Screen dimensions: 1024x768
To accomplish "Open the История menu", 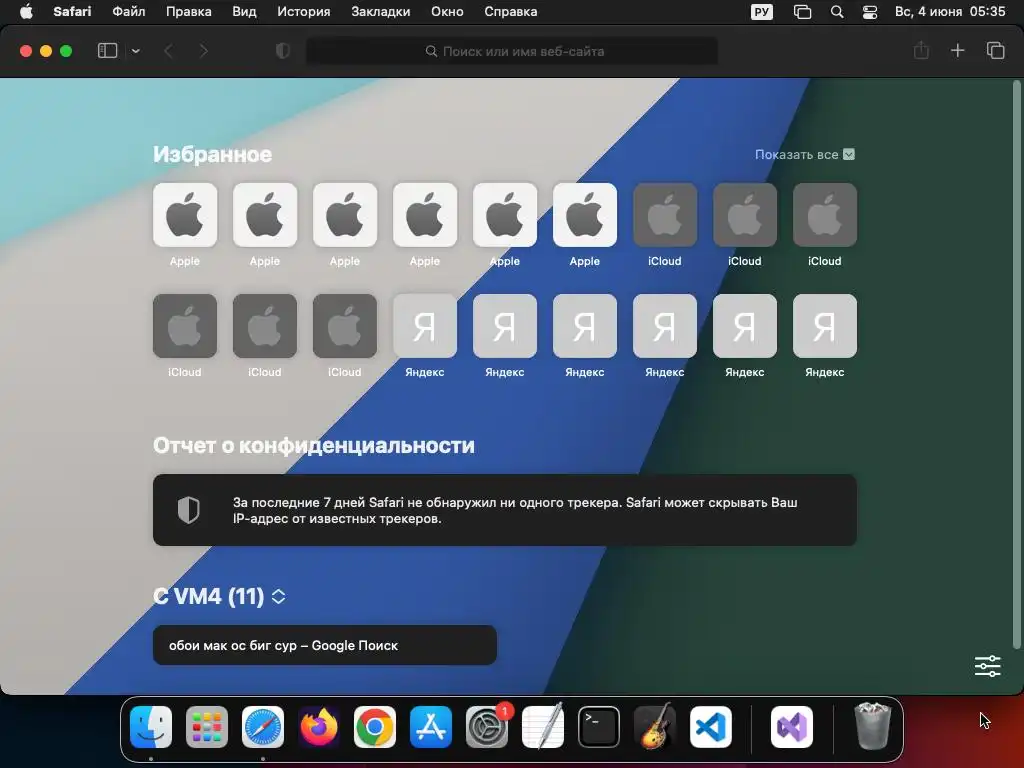I will point(304,12).
